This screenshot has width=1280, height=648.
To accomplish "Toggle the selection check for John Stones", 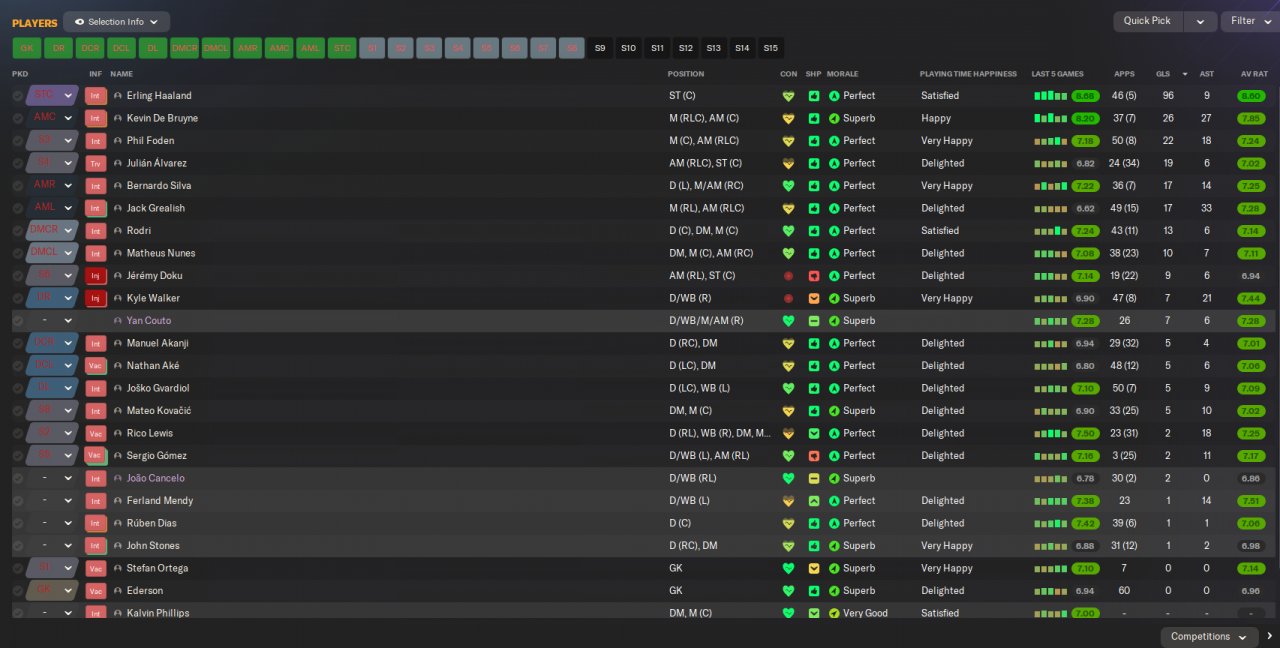I will click(x=18, y=546).
